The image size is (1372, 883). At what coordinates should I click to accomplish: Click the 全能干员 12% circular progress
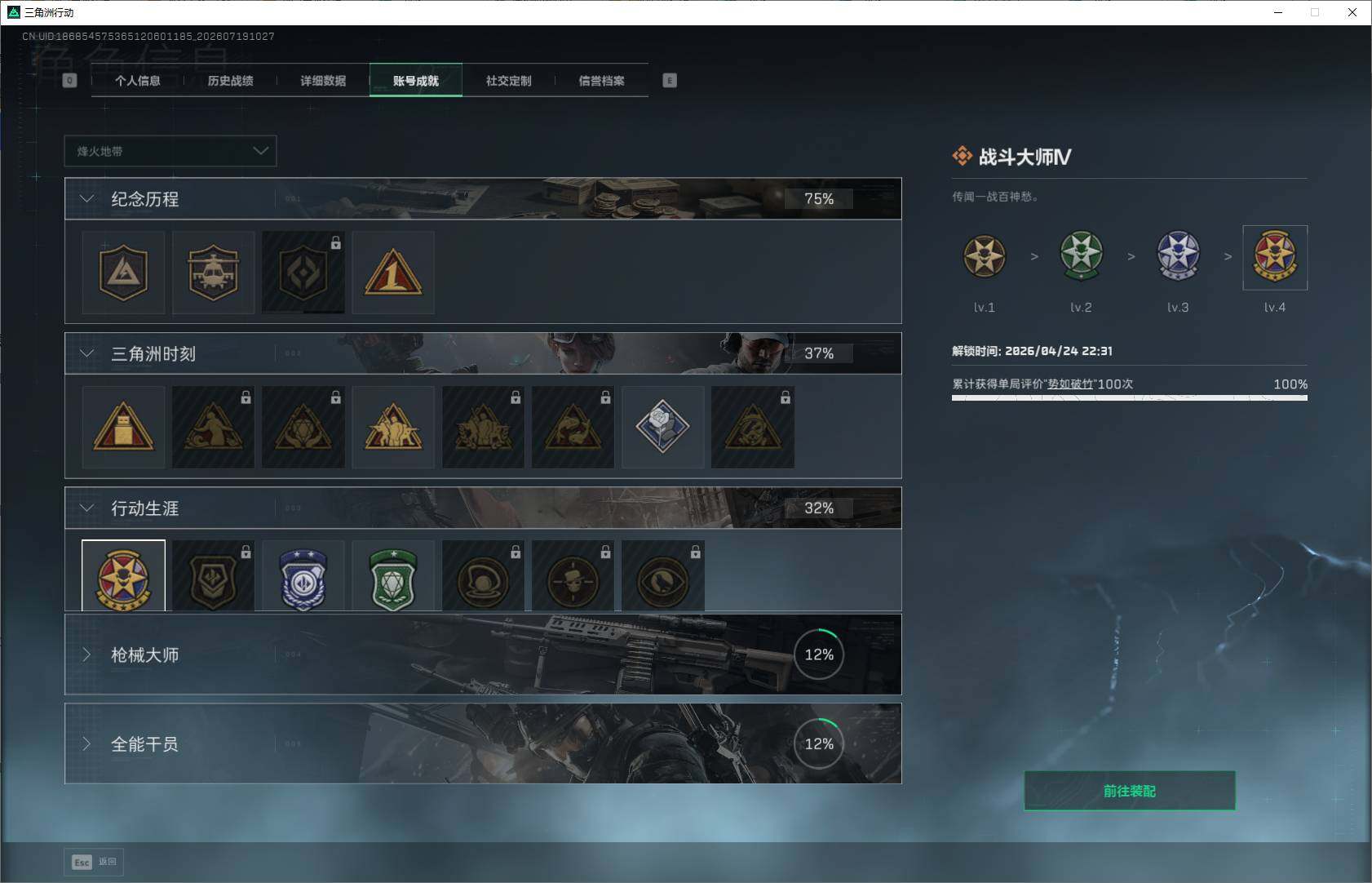pyautogui.click(x=819, y=743)
